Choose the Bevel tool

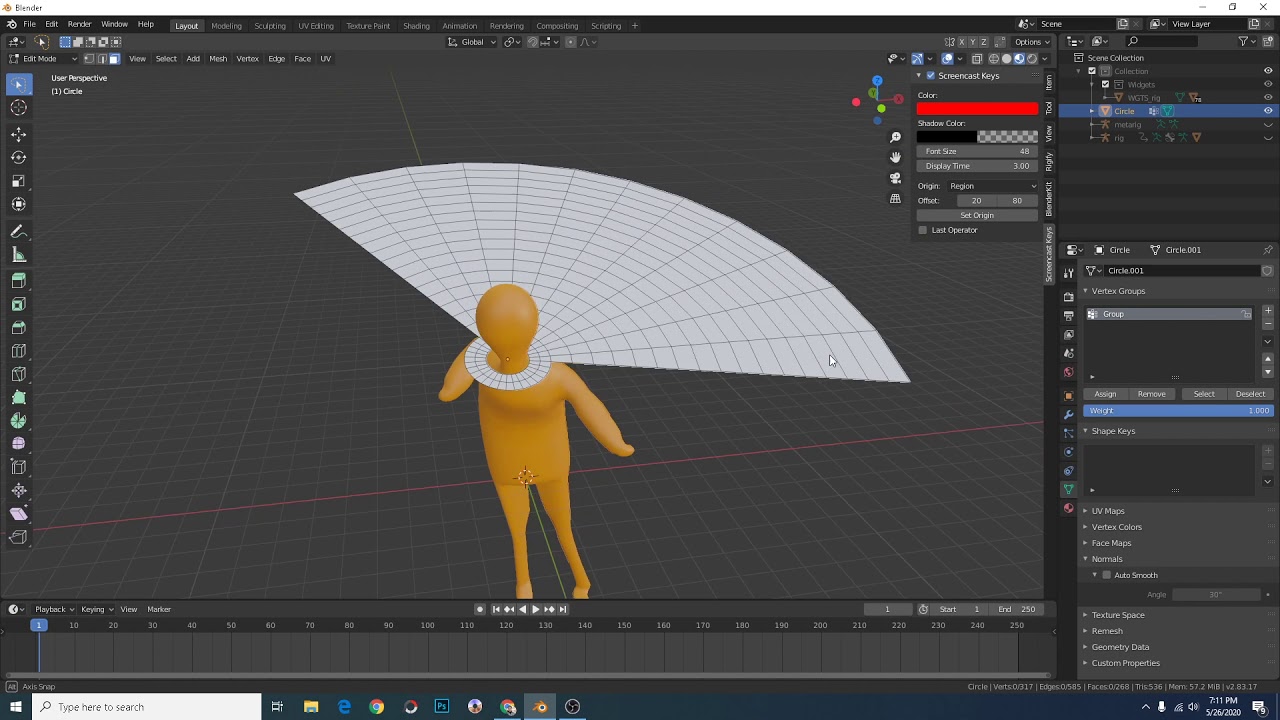[x=18, y=328]
